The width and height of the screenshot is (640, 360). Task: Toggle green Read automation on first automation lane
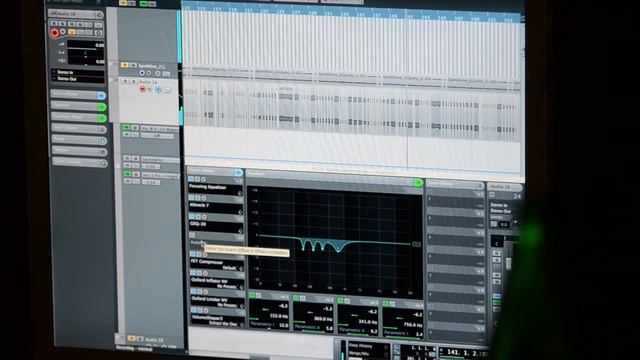click(127, 128)
